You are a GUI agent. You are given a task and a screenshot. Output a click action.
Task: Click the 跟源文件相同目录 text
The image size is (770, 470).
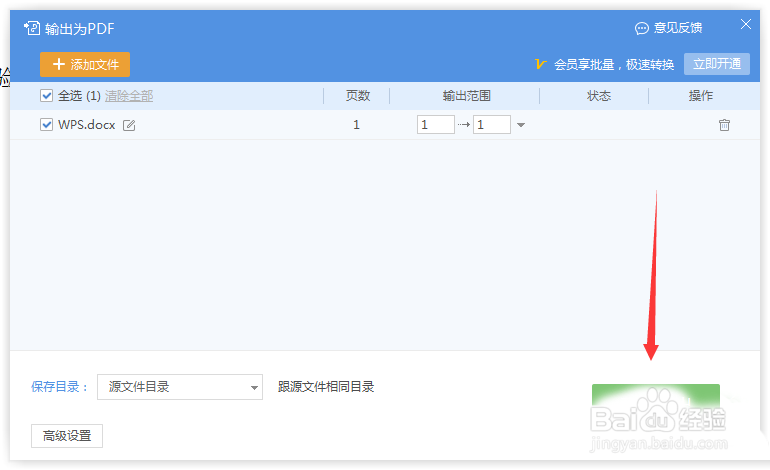pyautogui.click(x=326, y=387)
